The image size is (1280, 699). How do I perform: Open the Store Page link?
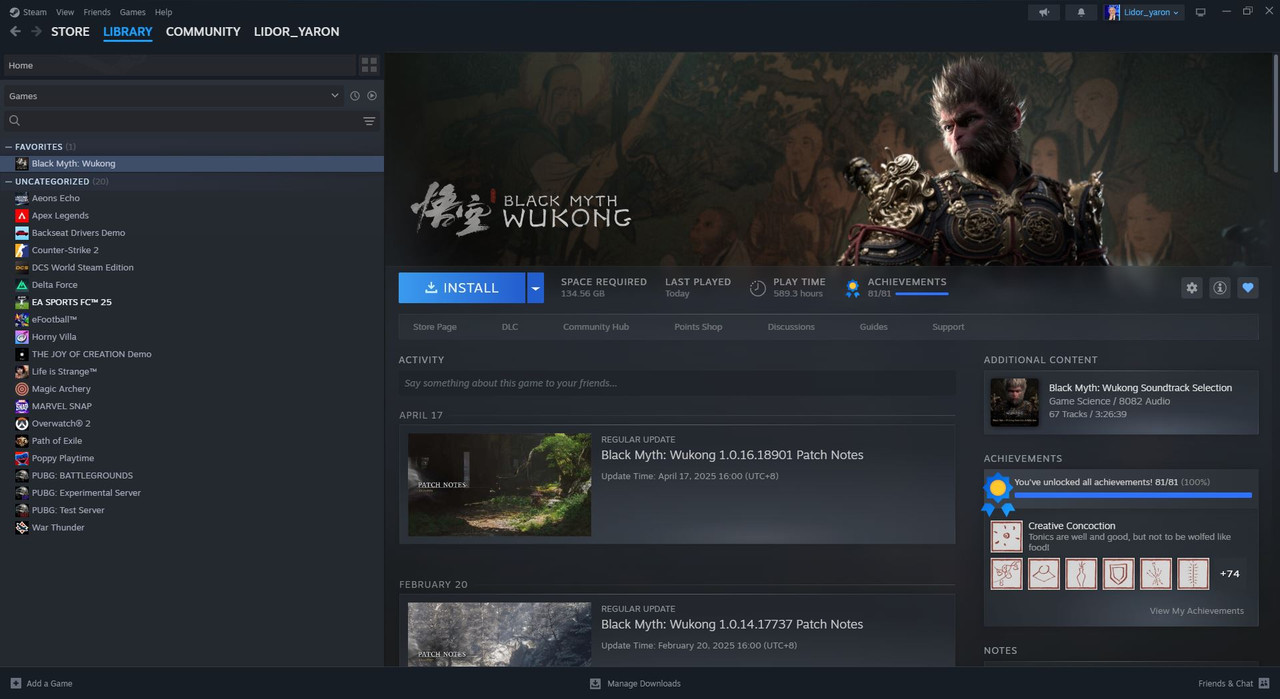435,327
